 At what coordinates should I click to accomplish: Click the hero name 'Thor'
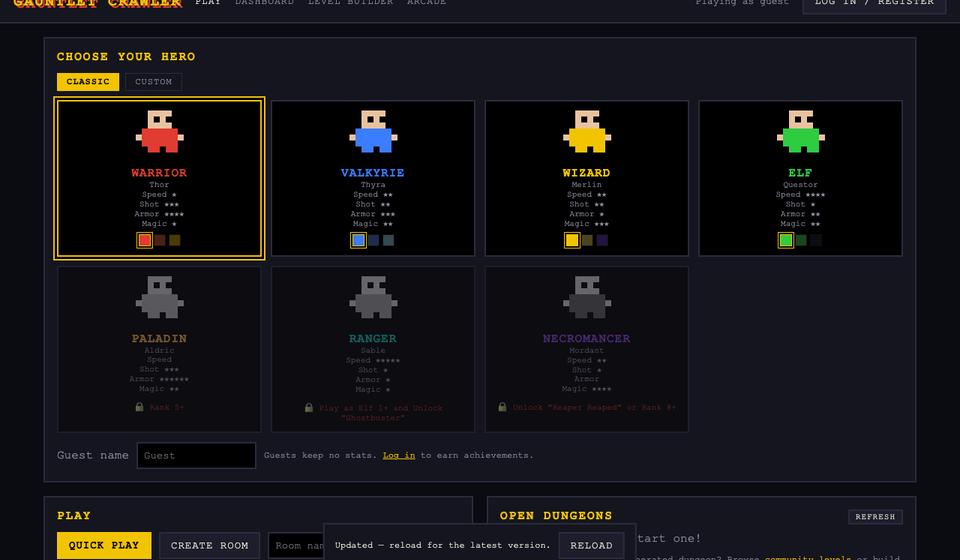click(x=159, y=184)
